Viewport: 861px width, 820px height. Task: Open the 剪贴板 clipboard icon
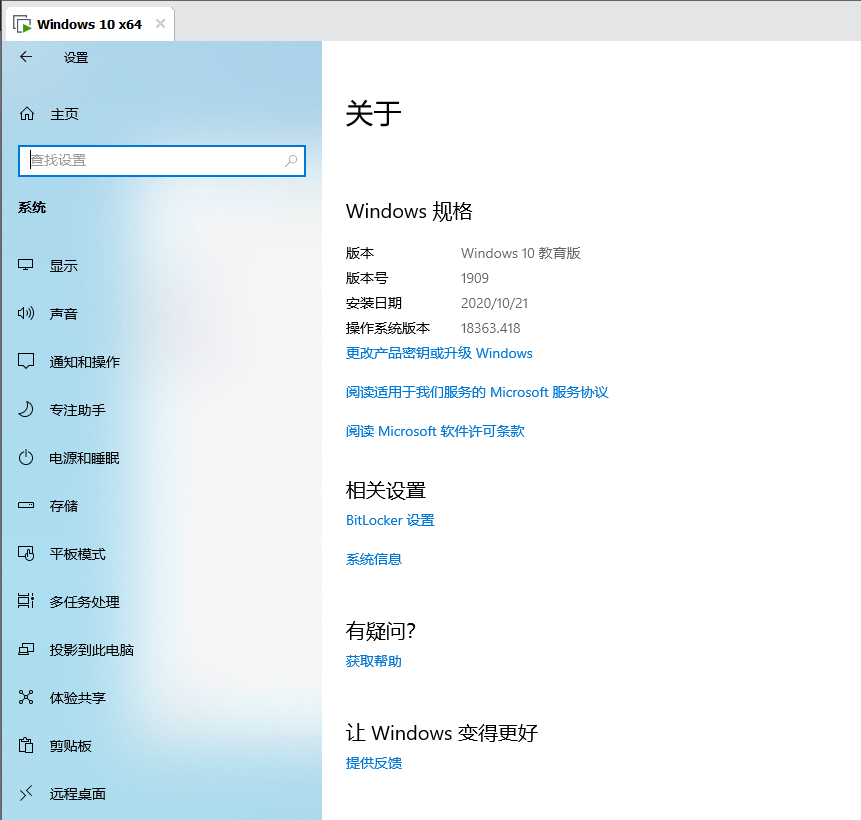click(27, 745)
